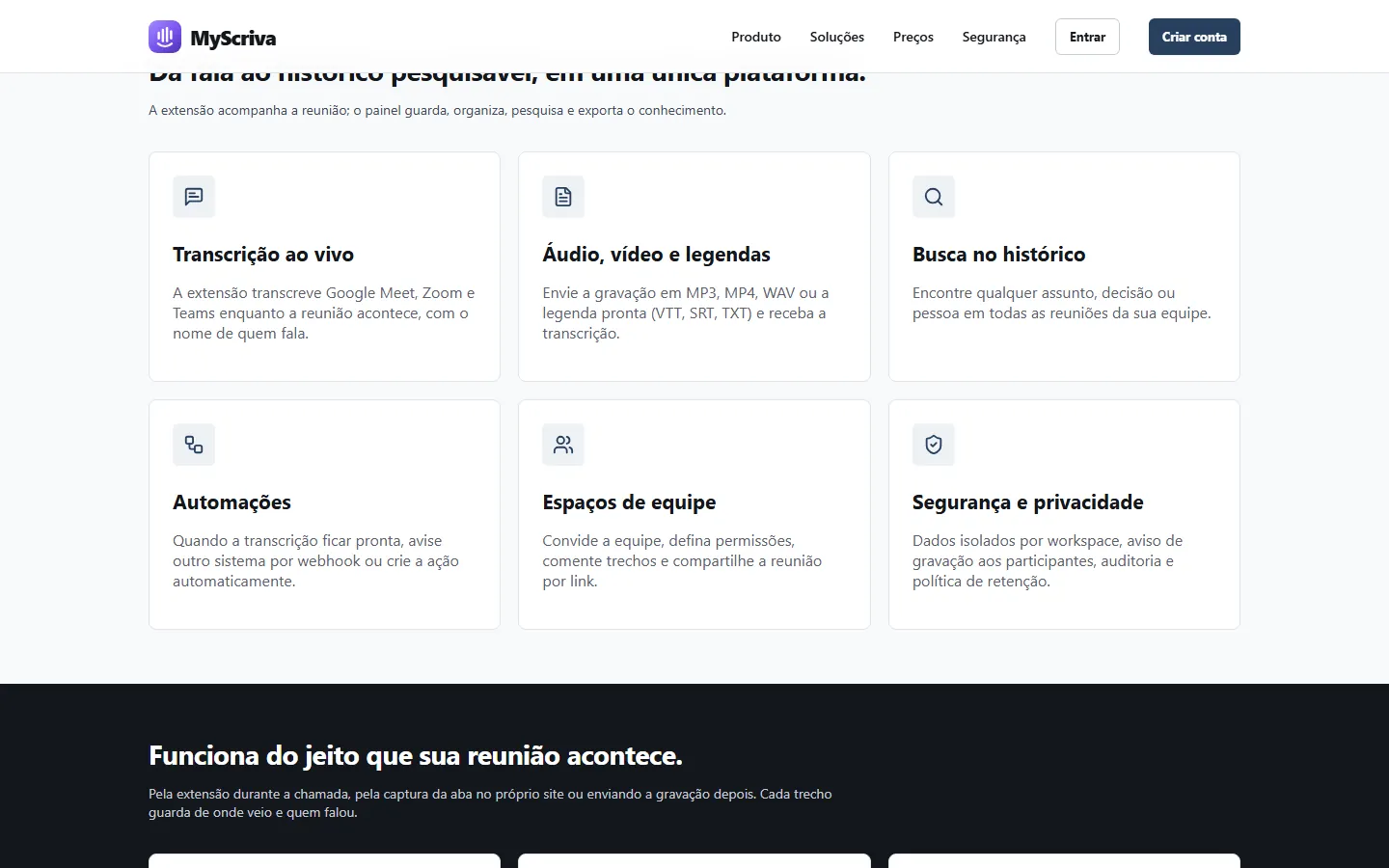Screen dimensions: 1389x868
Task: Click paragraph 'Pela extensão durante a chamada'
Action: [x=490, y=803]
